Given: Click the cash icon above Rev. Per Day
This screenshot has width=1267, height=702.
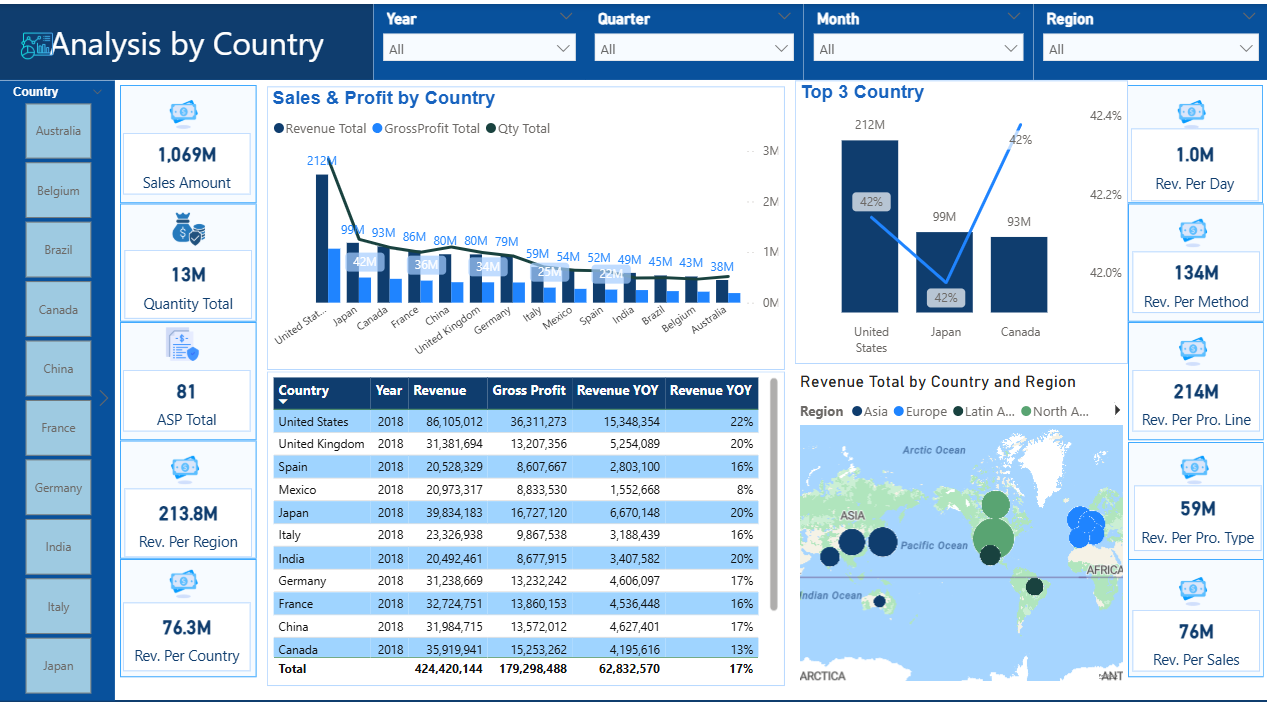Looking at the screenshot, I should coord(1192,112).
